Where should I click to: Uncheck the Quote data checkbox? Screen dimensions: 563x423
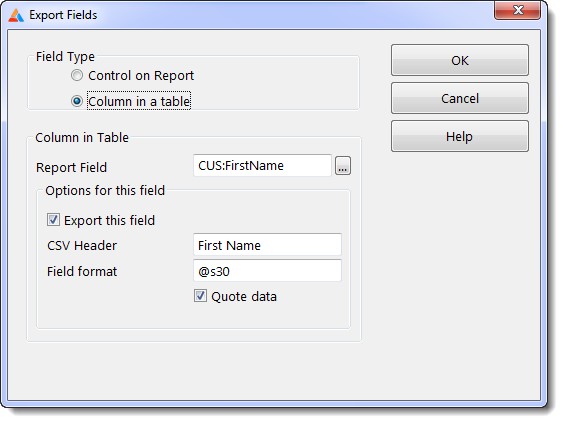[x=200, y=296]
